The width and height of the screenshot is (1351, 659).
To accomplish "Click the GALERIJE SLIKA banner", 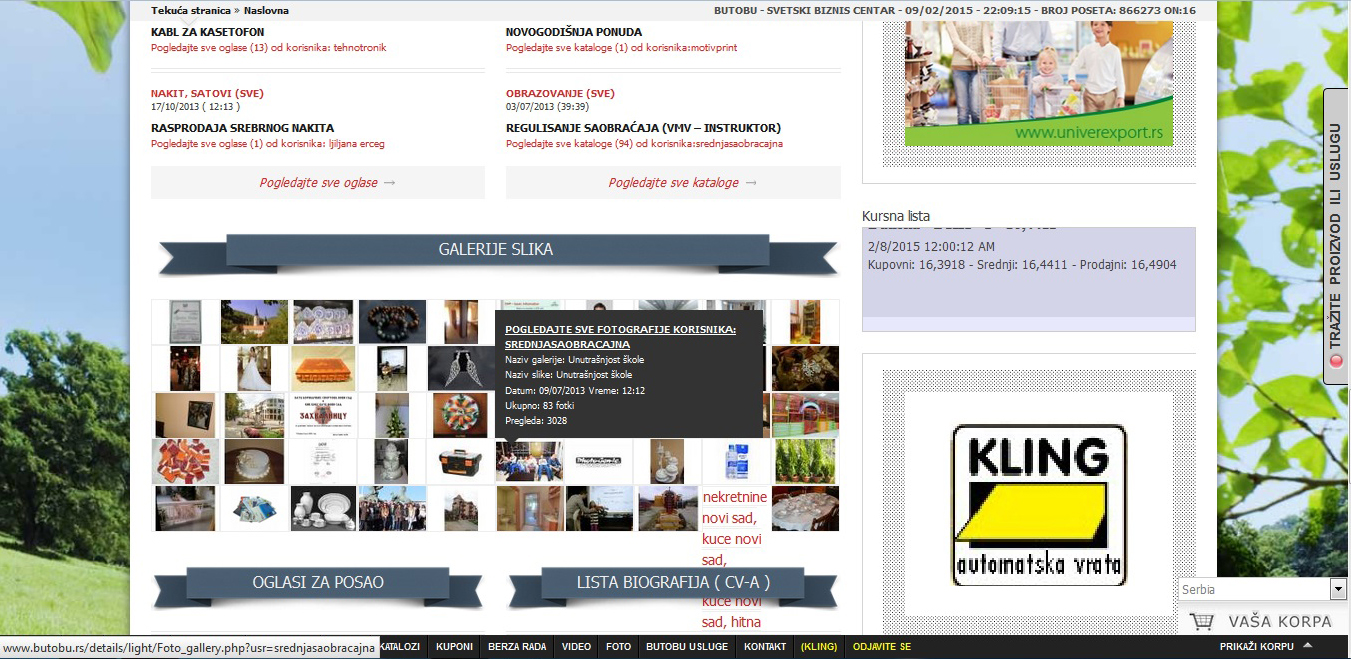I will pos(497,249).
